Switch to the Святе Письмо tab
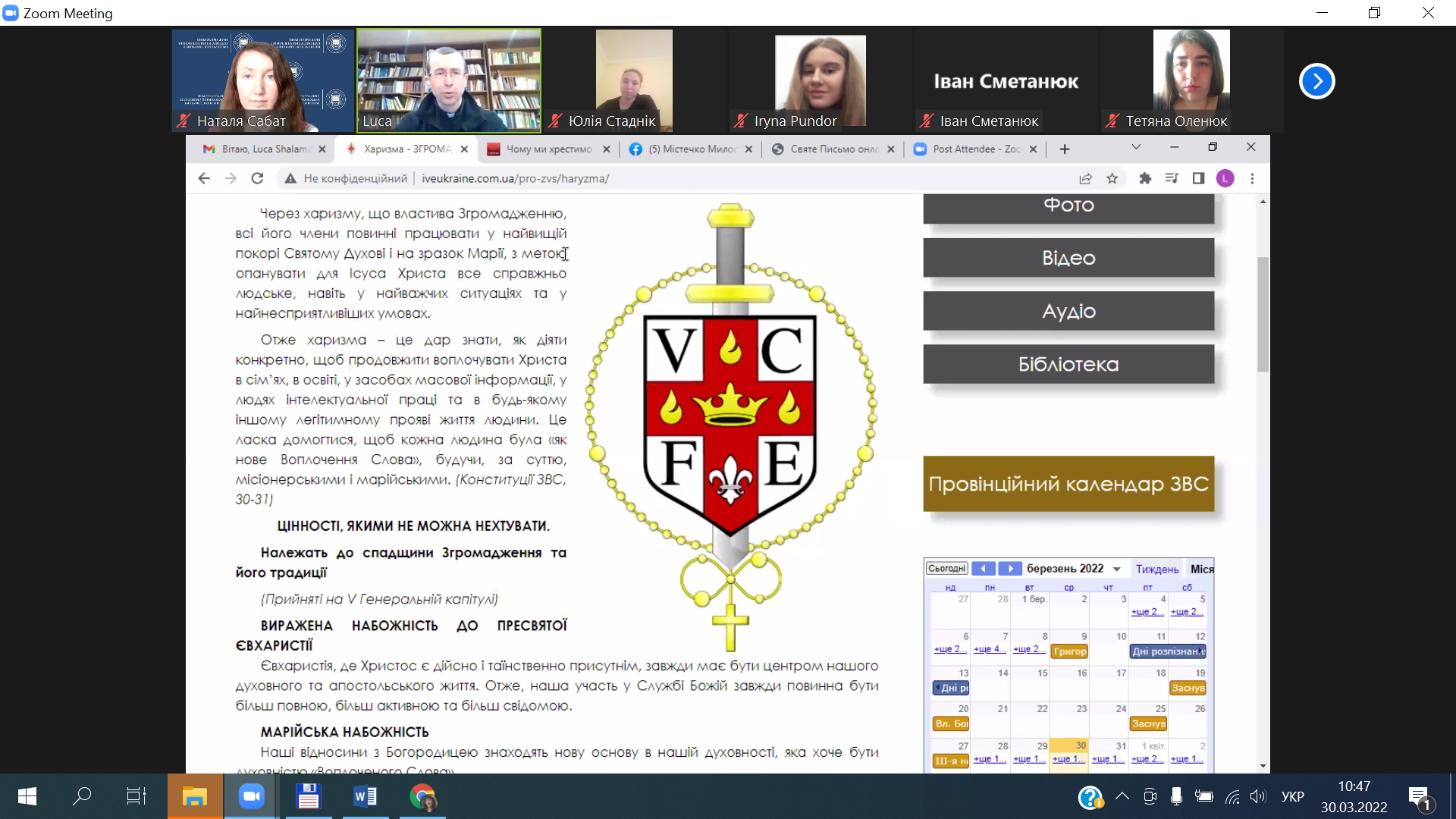Viewport: 1456px width, 819px height. 833,149
